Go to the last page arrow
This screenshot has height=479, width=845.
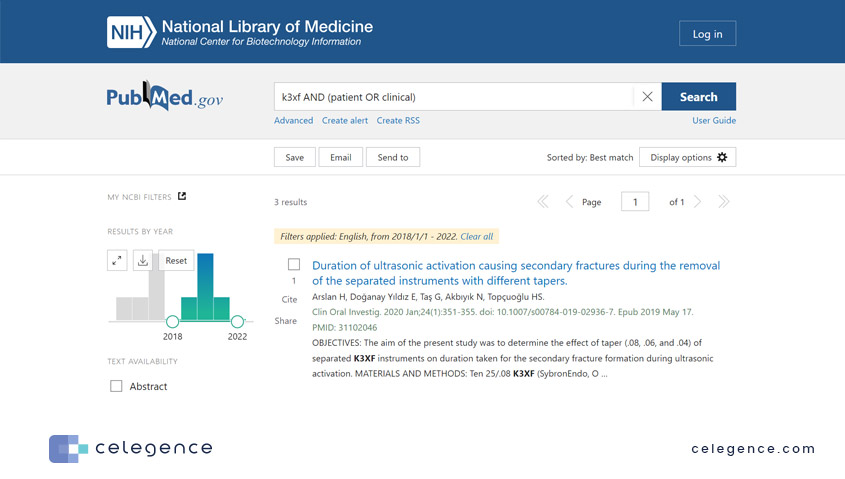[x=724, y=202]
